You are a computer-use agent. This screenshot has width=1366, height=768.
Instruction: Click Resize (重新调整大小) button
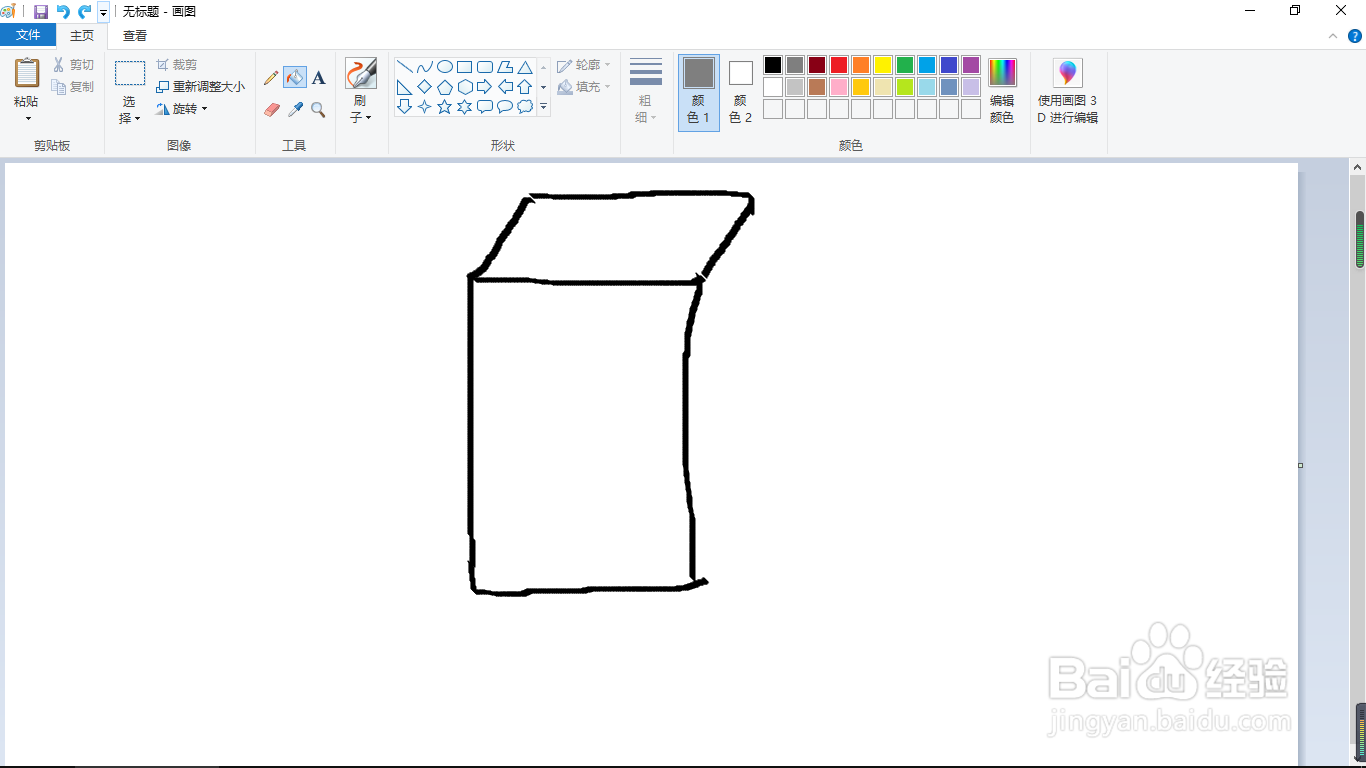[x=200, y=87]
